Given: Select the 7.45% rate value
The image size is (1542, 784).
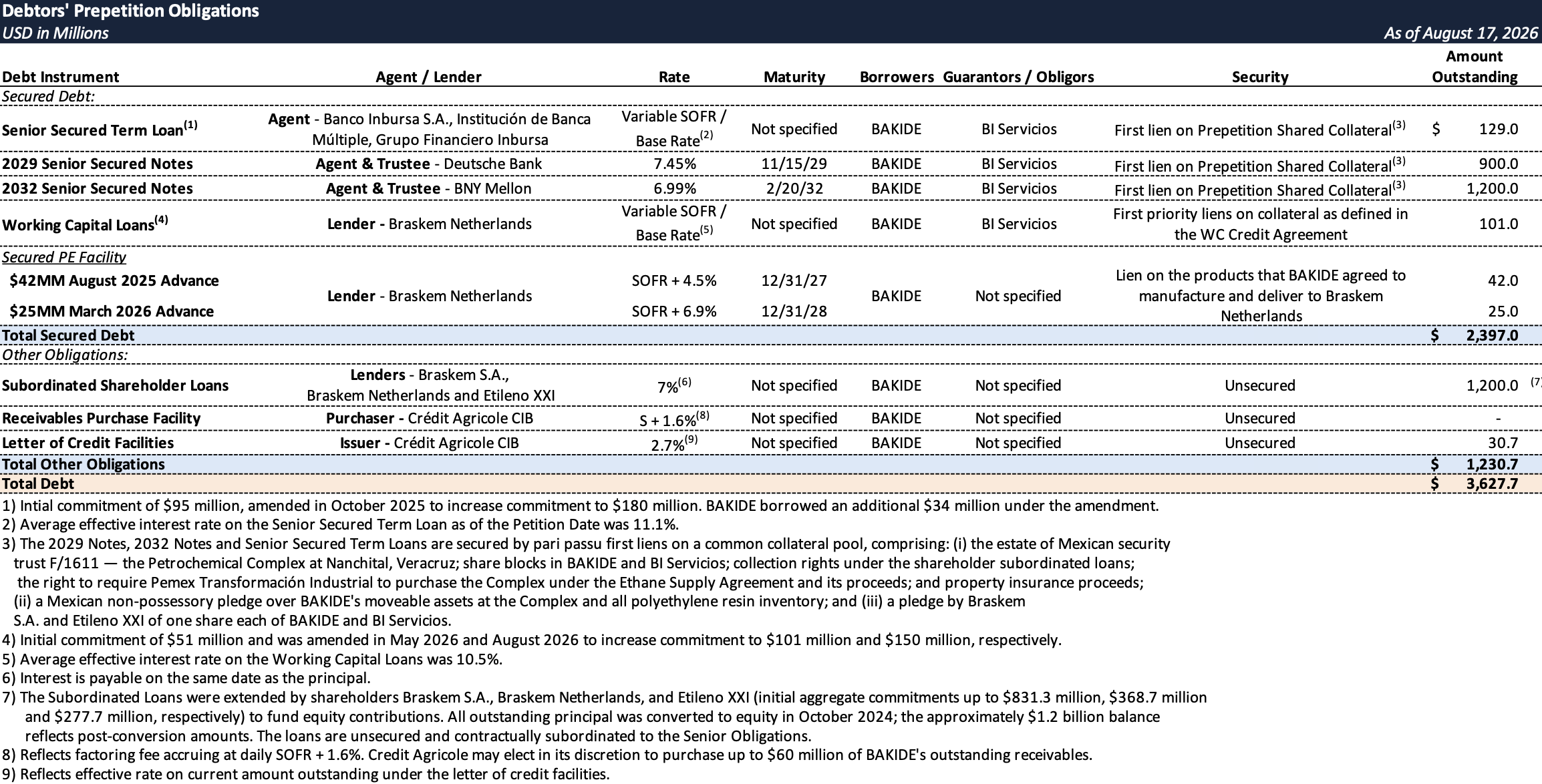Looking at the screenshot, I should coord(675,164).
